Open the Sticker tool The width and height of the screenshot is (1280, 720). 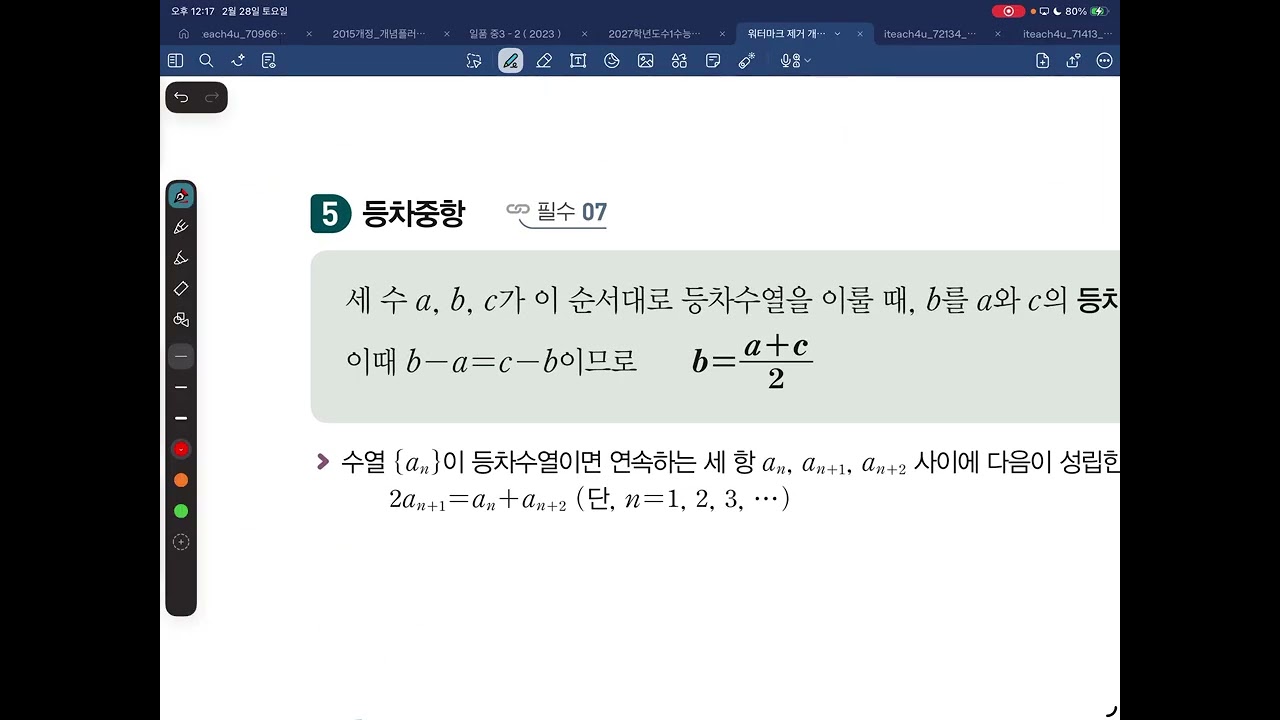612,61
